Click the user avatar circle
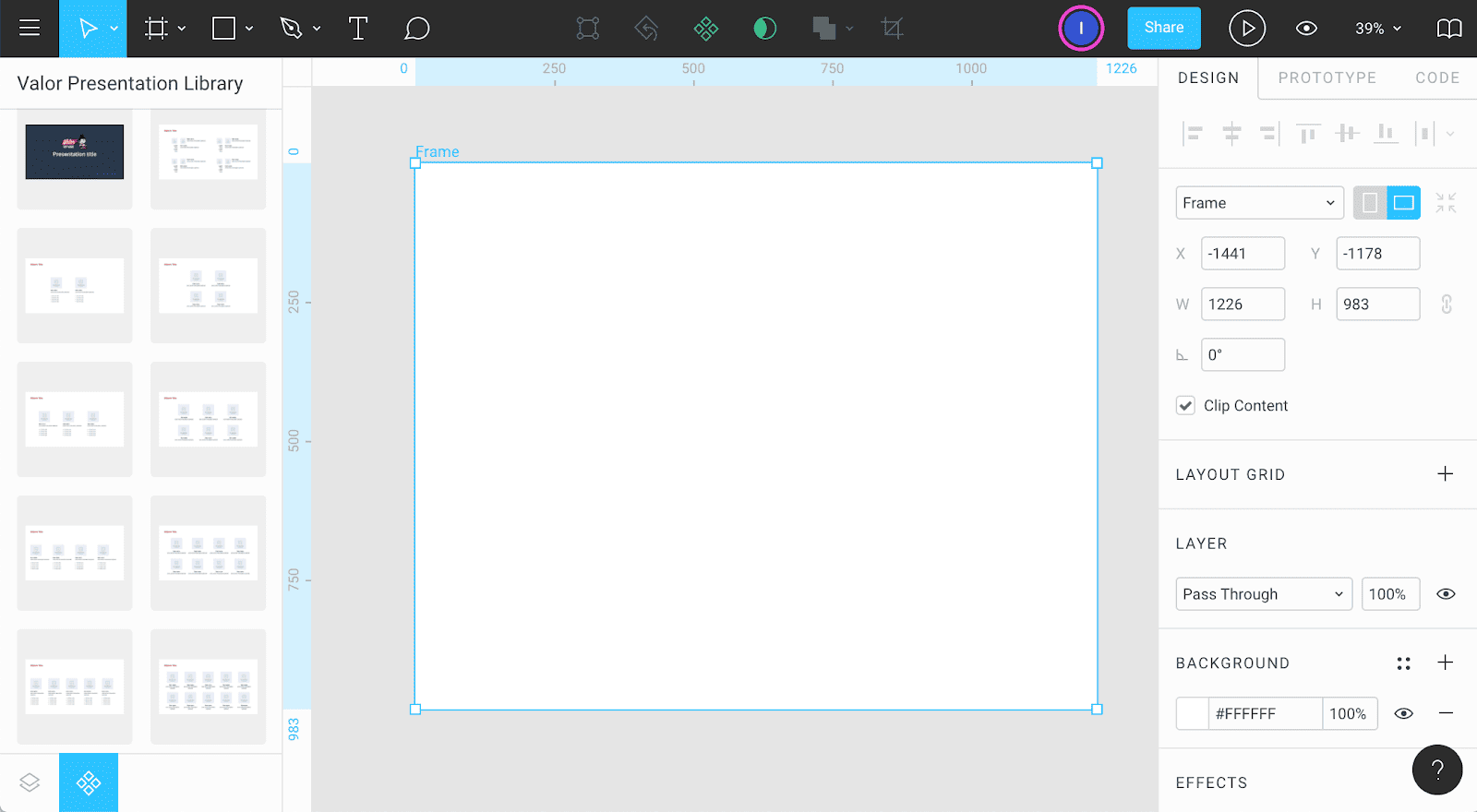1477x812 pixels. pos(1081,29)
